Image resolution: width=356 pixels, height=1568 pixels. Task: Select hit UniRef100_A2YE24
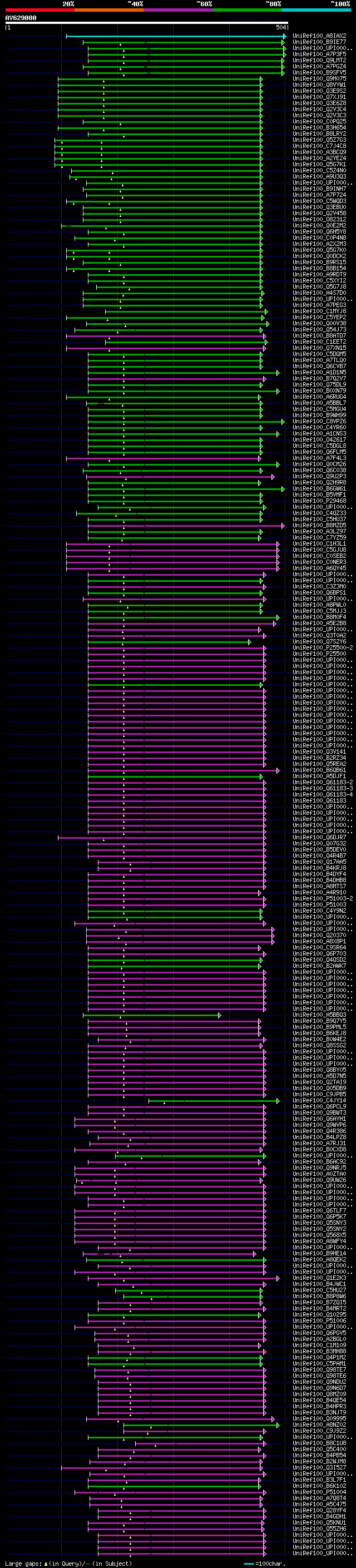click(319, 159)
